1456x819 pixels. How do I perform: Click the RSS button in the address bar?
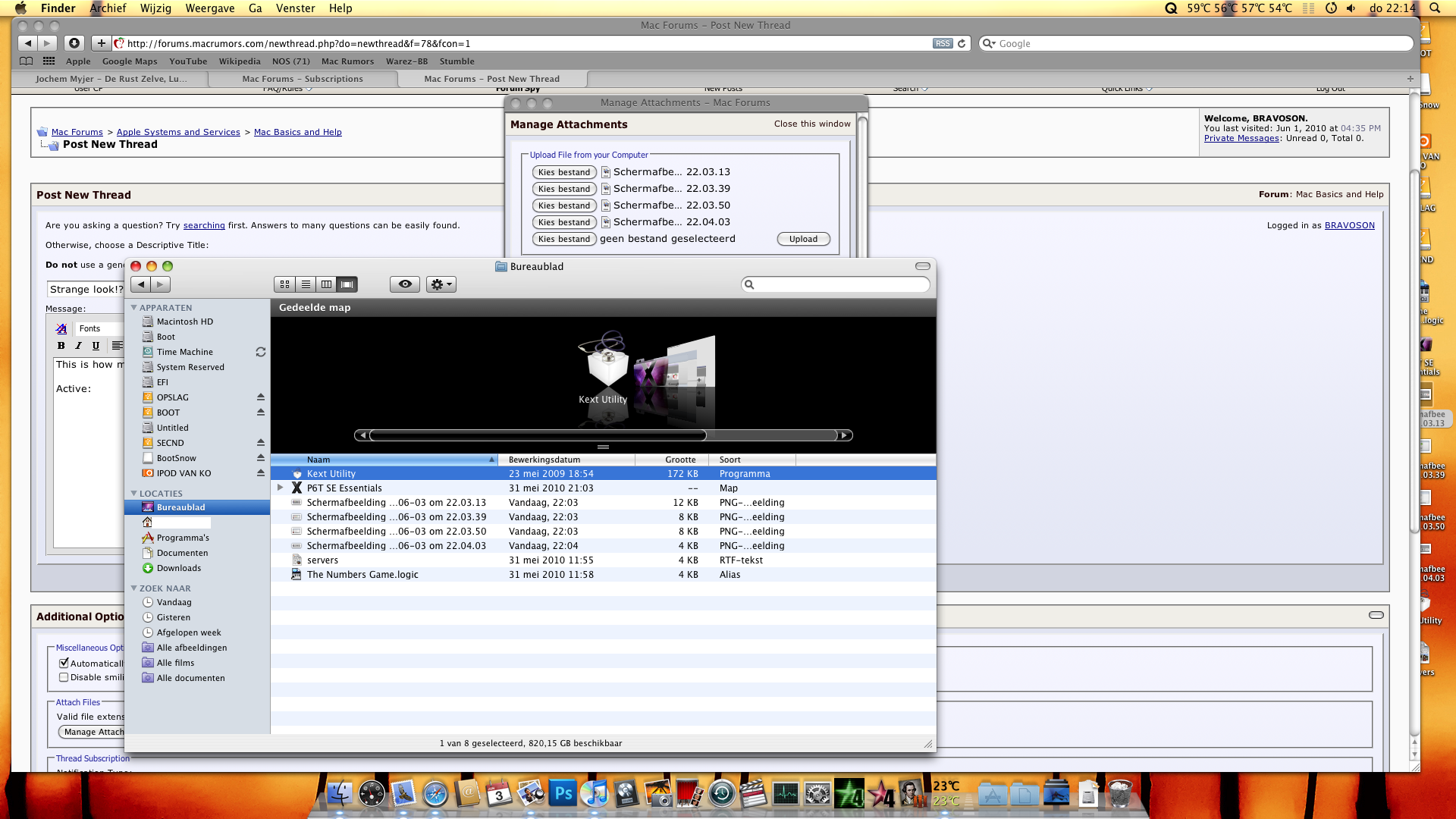tap(943, 44)
